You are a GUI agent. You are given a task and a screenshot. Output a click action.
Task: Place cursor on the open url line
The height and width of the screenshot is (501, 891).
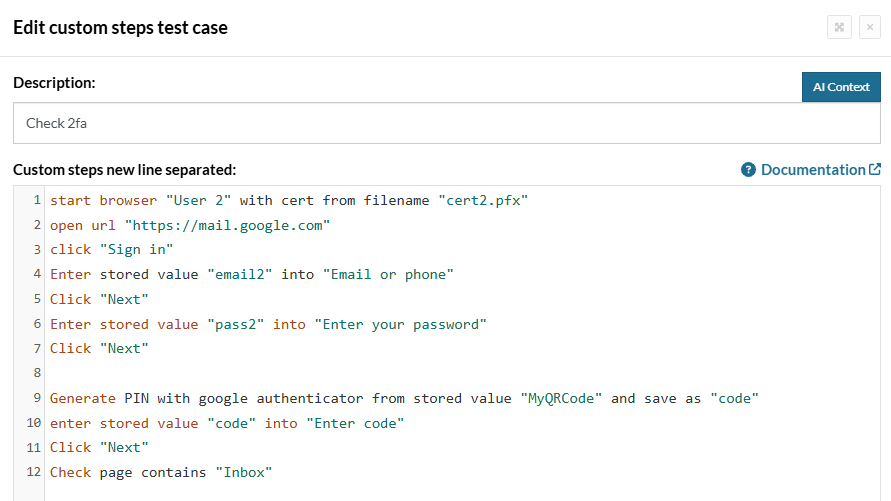(190, 226)
